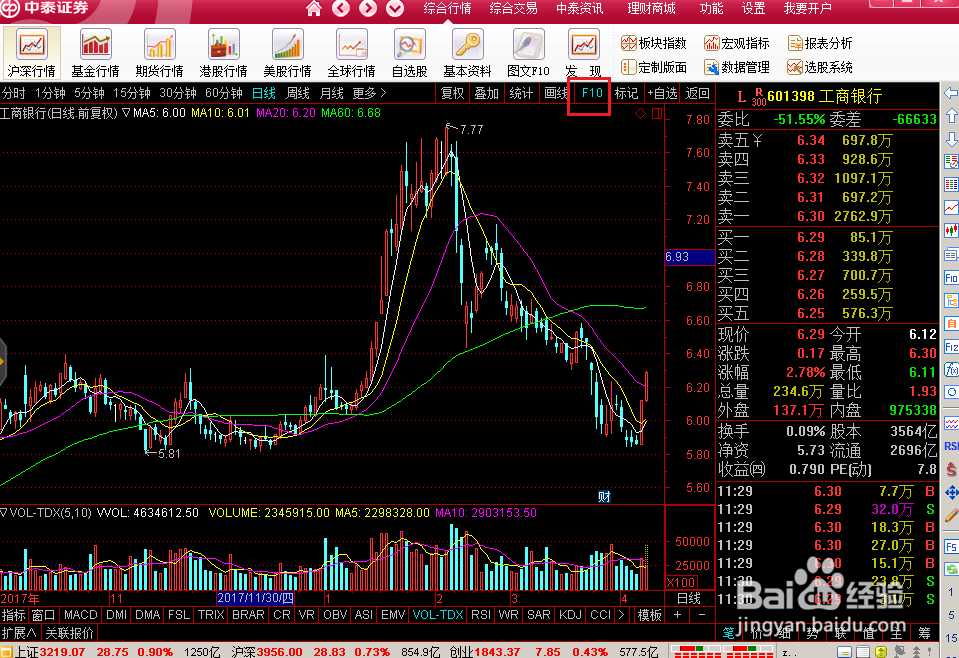Open the top down-arrow circle menu

click(394, 9)
